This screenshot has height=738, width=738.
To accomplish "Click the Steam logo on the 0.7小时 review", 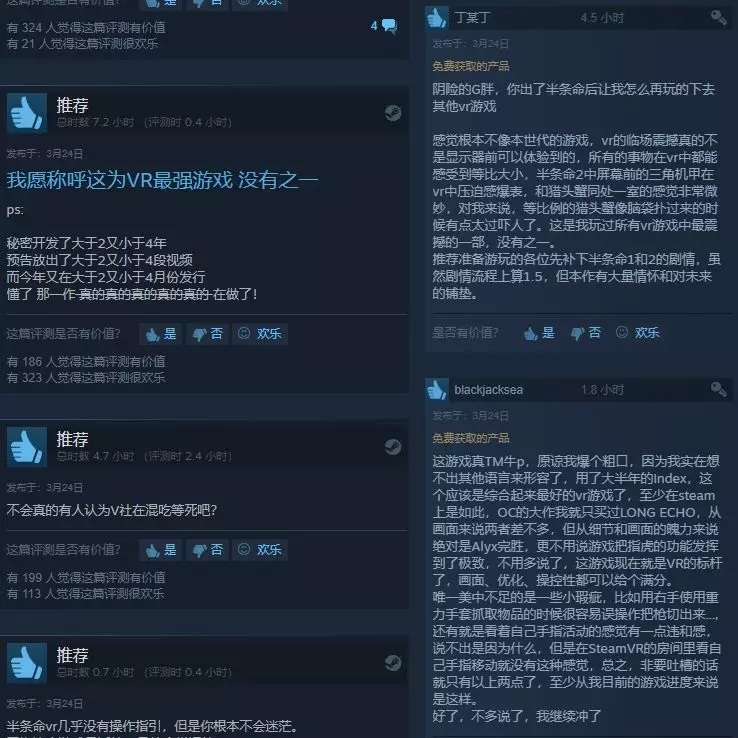I will 393,663.
